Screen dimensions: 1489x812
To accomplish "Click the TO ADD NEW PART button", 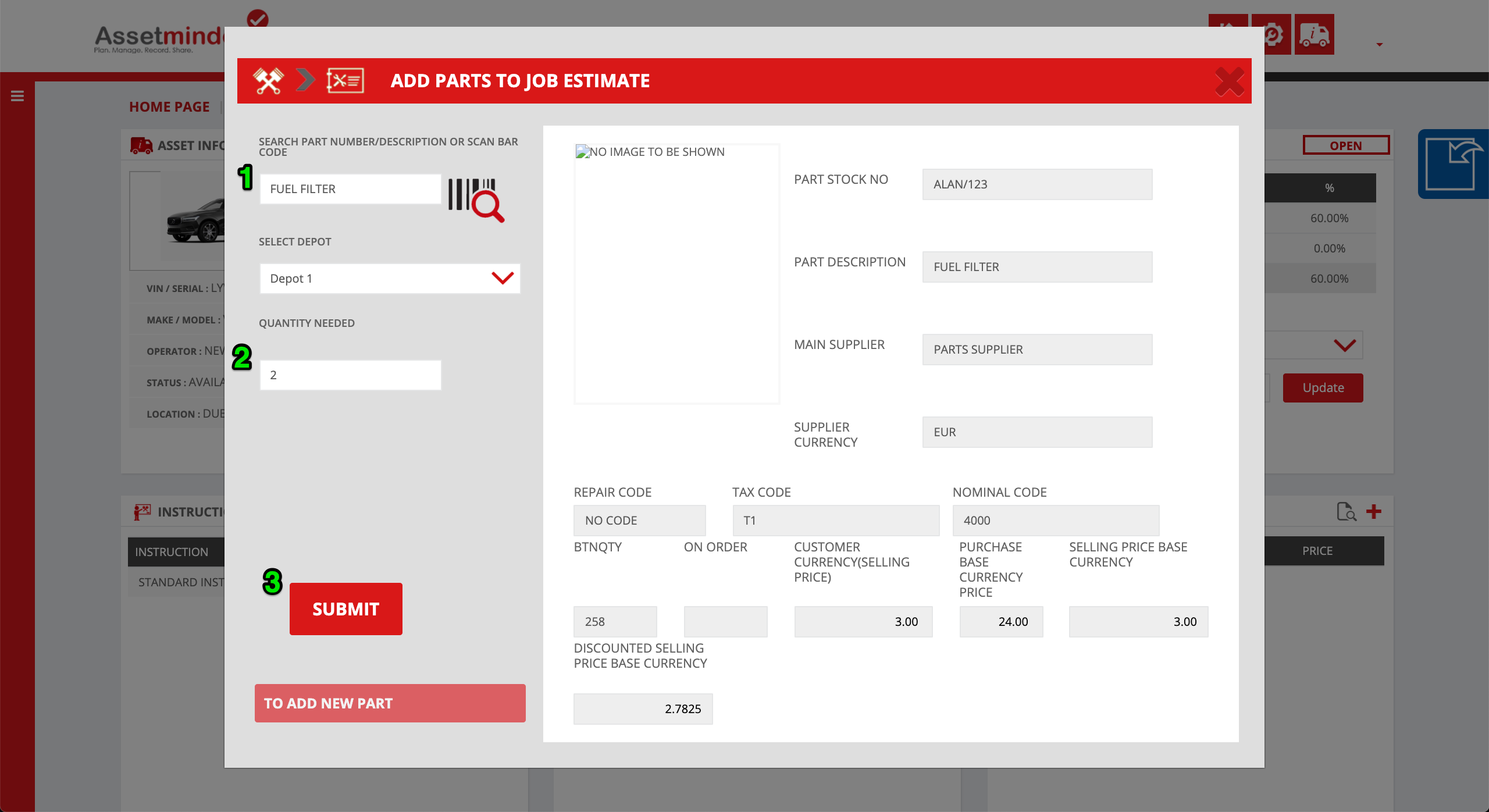I will point(390,703).
